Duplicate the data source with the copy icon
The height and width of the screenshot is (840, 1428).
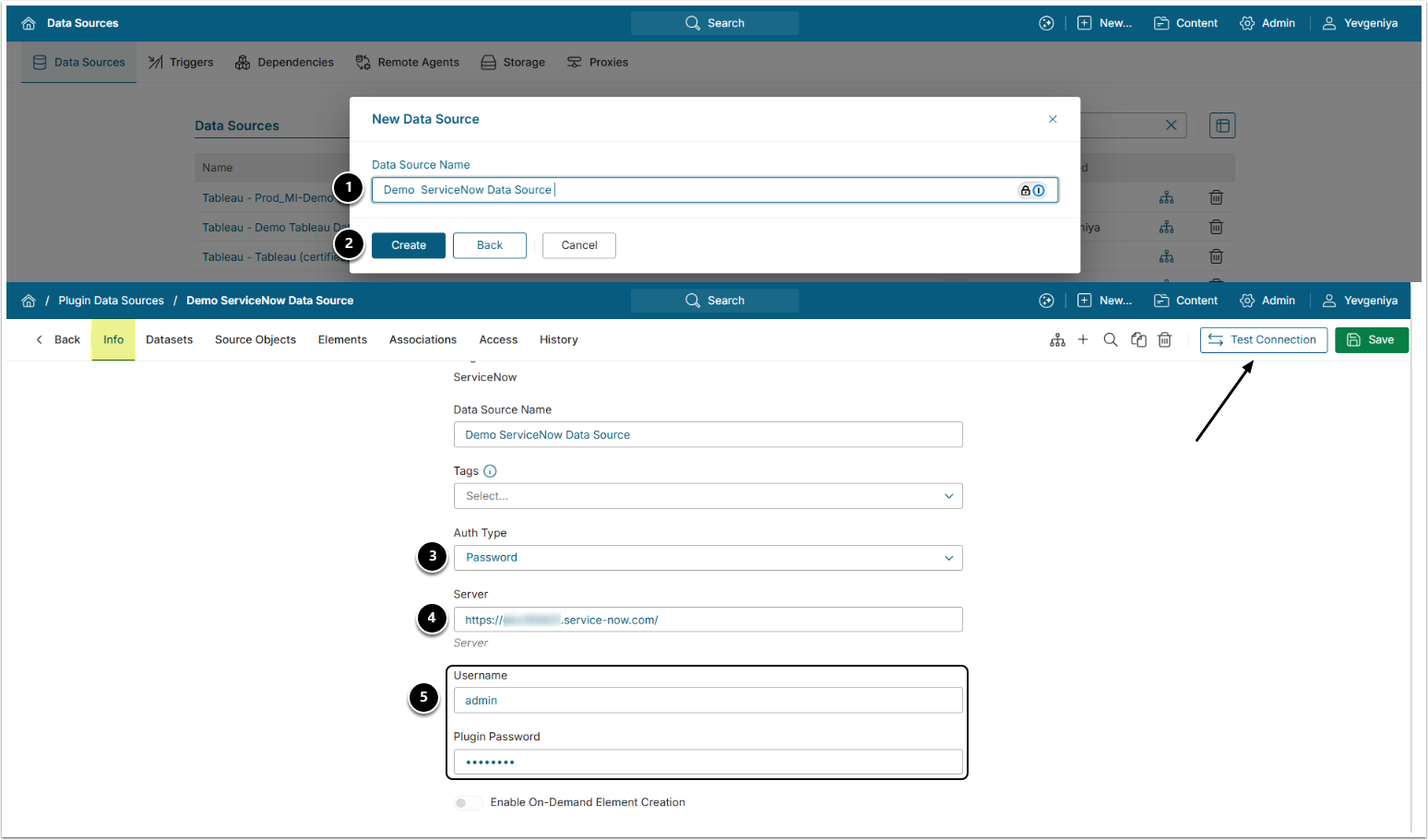point(1138,340)
